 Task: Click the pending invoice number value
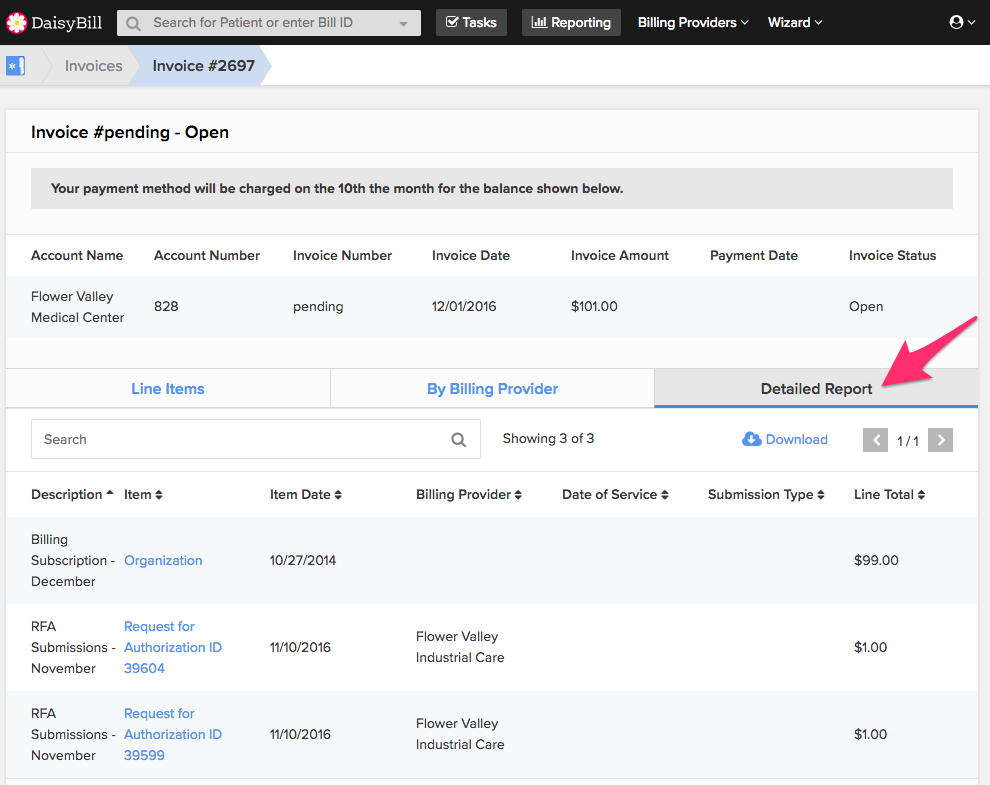[x=318, y=306]
